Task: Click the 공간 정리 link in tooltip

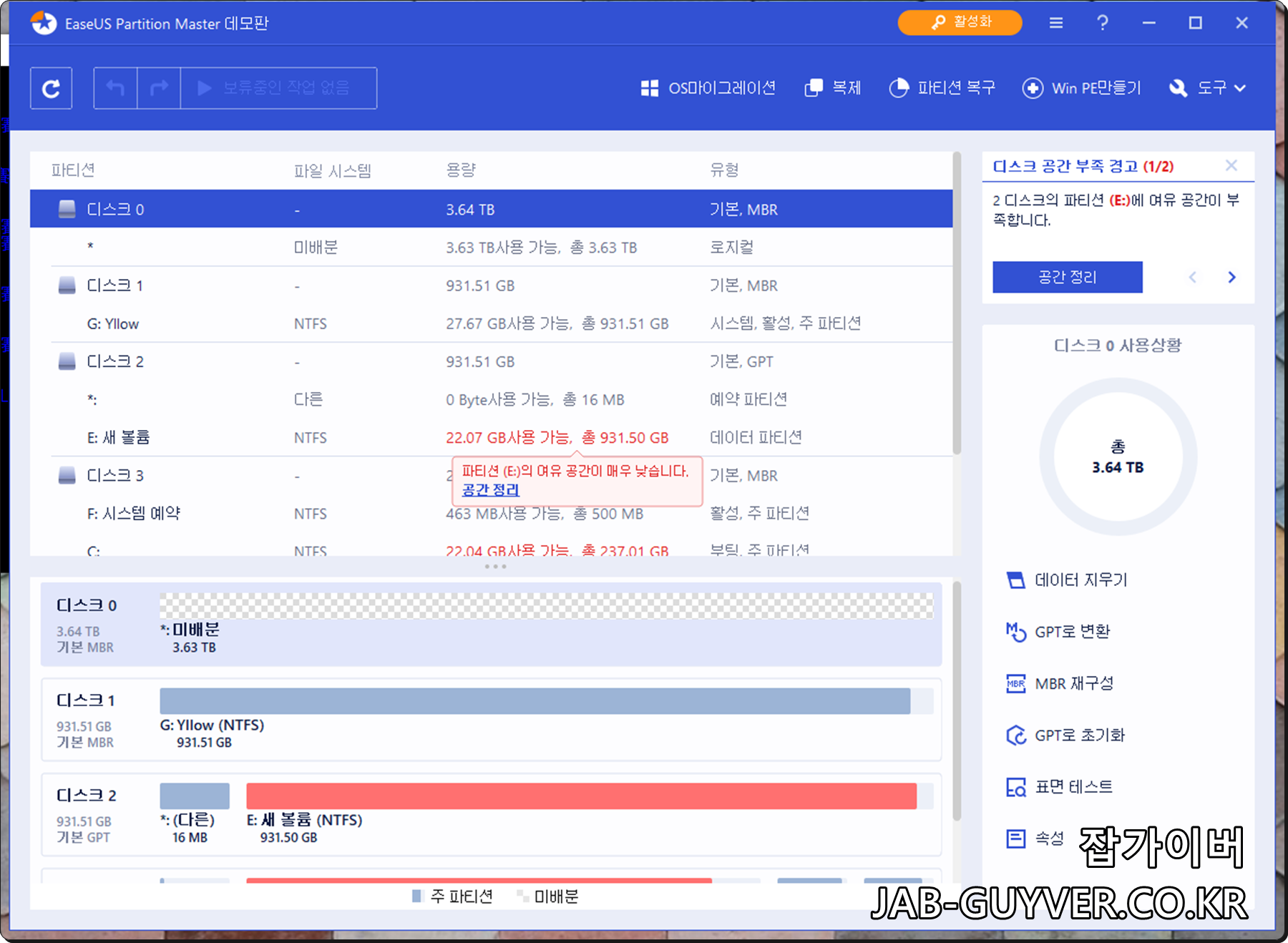Action: pos(491,490)
